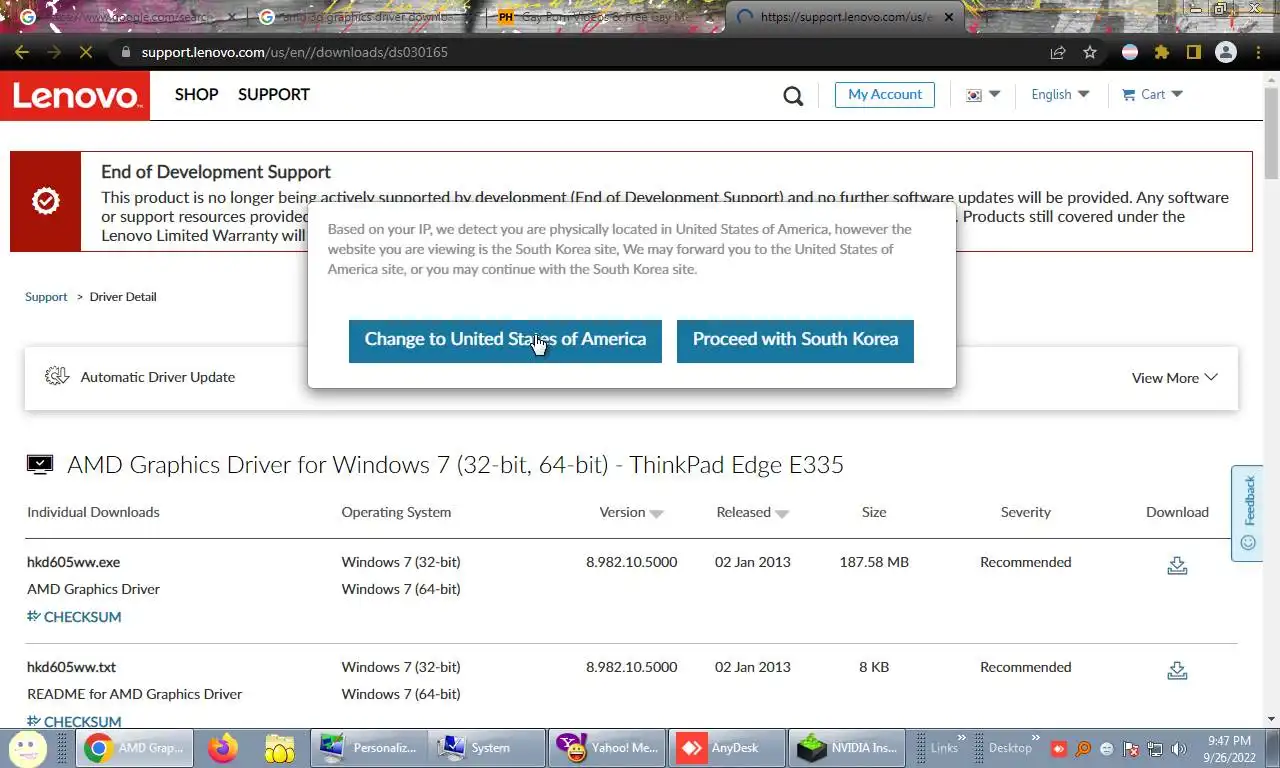
Task: Open the site search magnifier icon
Action: (x=793, y=96)
